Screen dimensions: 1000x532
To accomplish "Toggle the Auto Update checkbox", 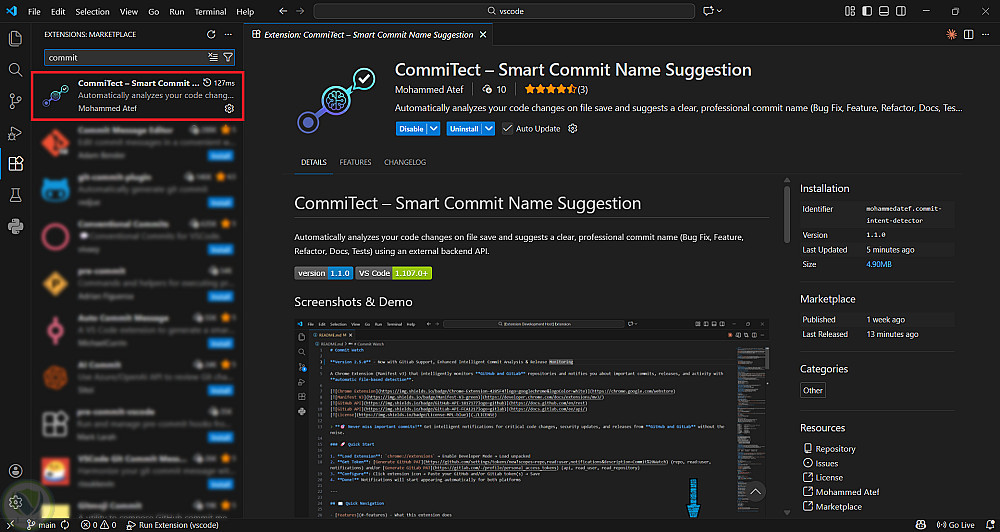I will [x=509, y=129].
